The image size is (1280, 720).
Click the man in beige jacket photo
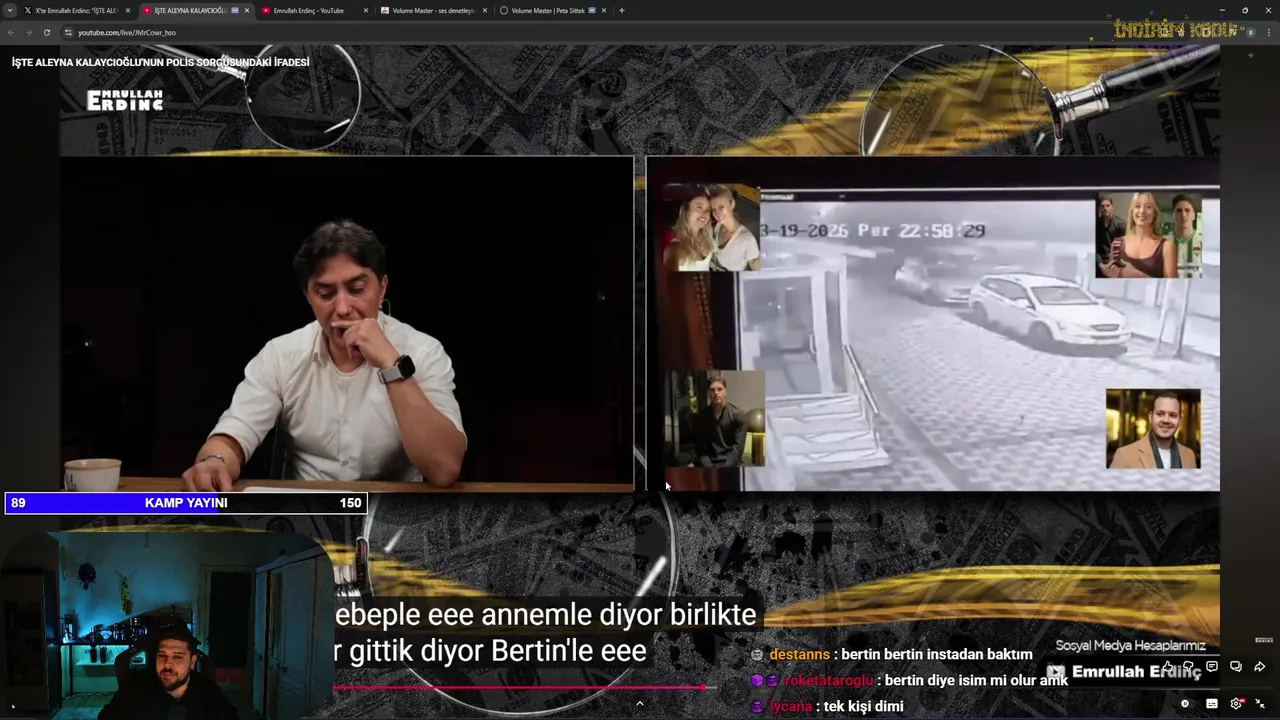point(1153,429)
